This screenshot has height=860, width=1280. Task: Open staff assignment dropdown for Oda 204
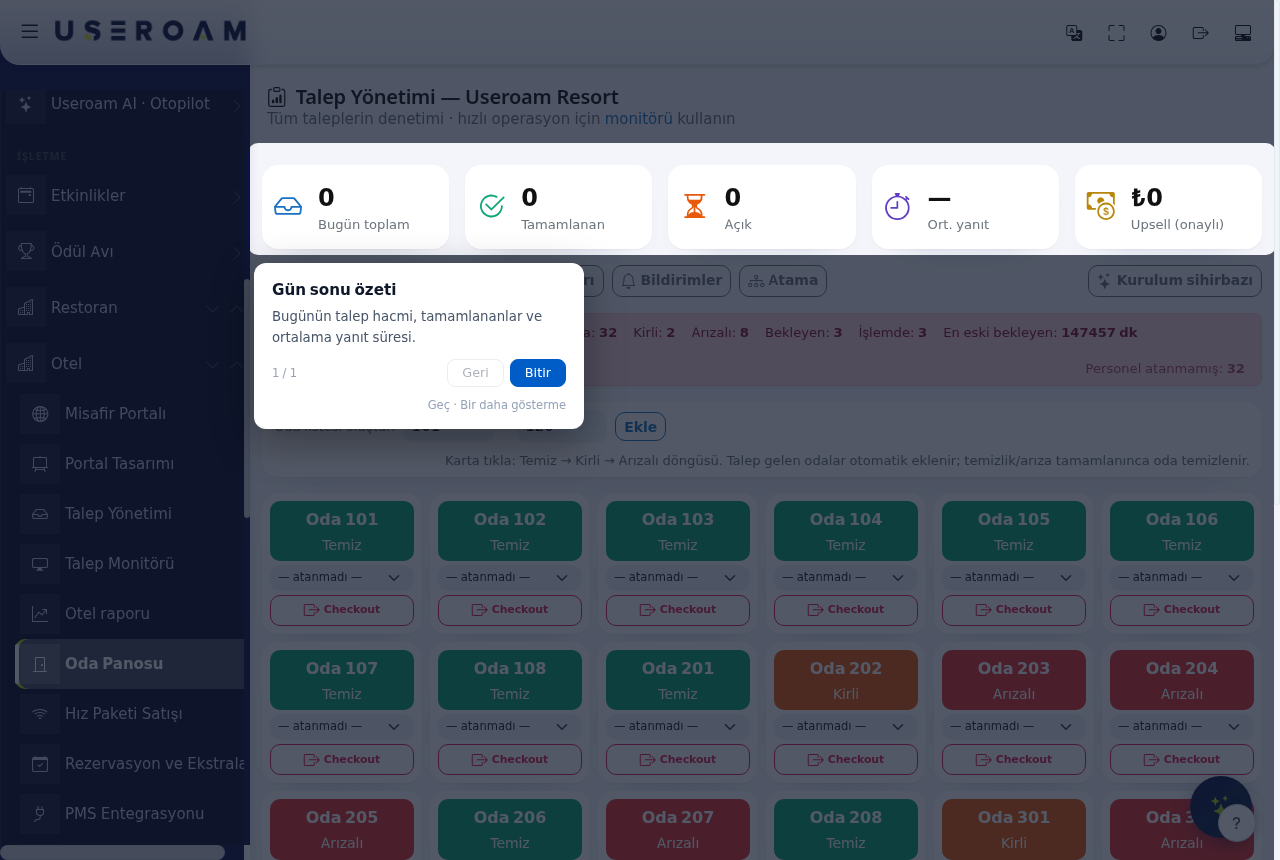coord(1182,727)
